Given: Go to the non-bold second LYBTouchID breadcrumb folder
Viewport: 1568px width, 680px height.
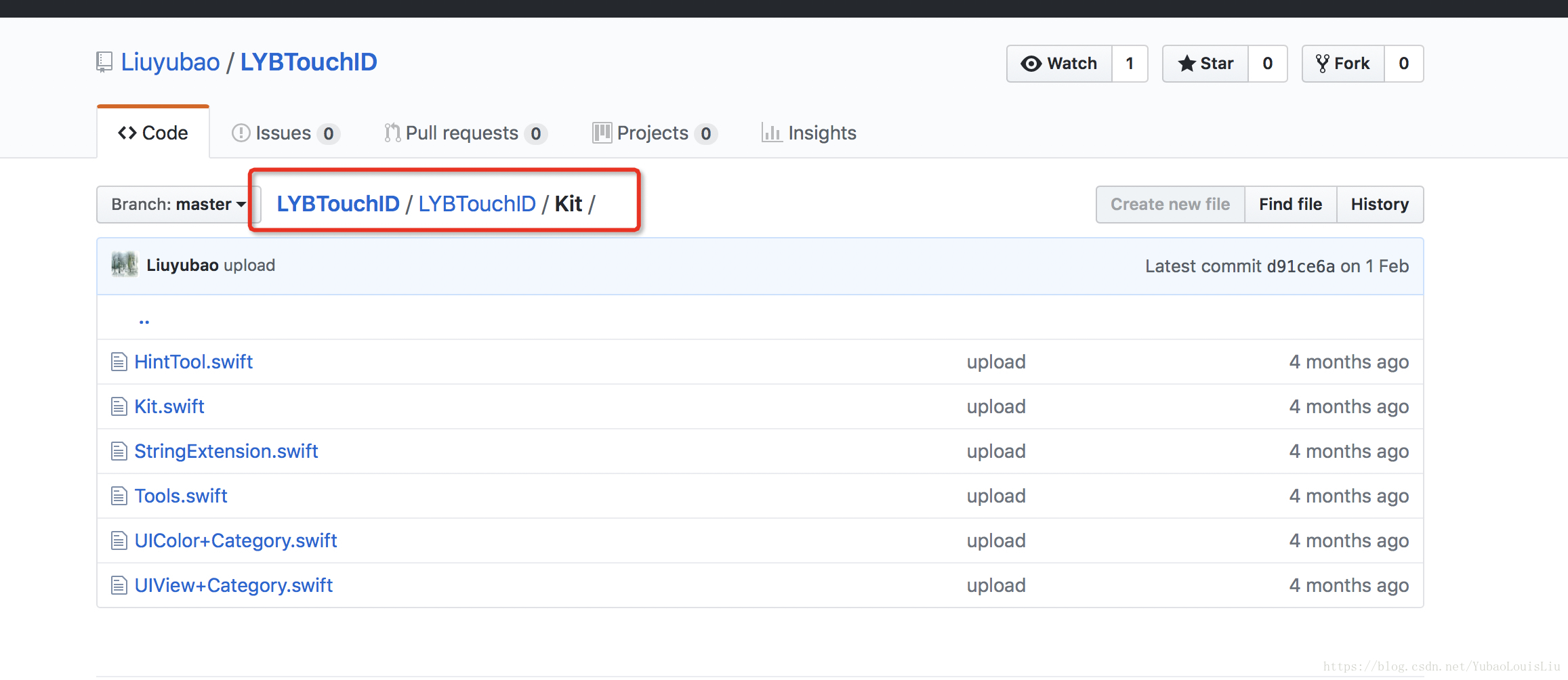Looking at the screenshot, I should pos(477,204).
